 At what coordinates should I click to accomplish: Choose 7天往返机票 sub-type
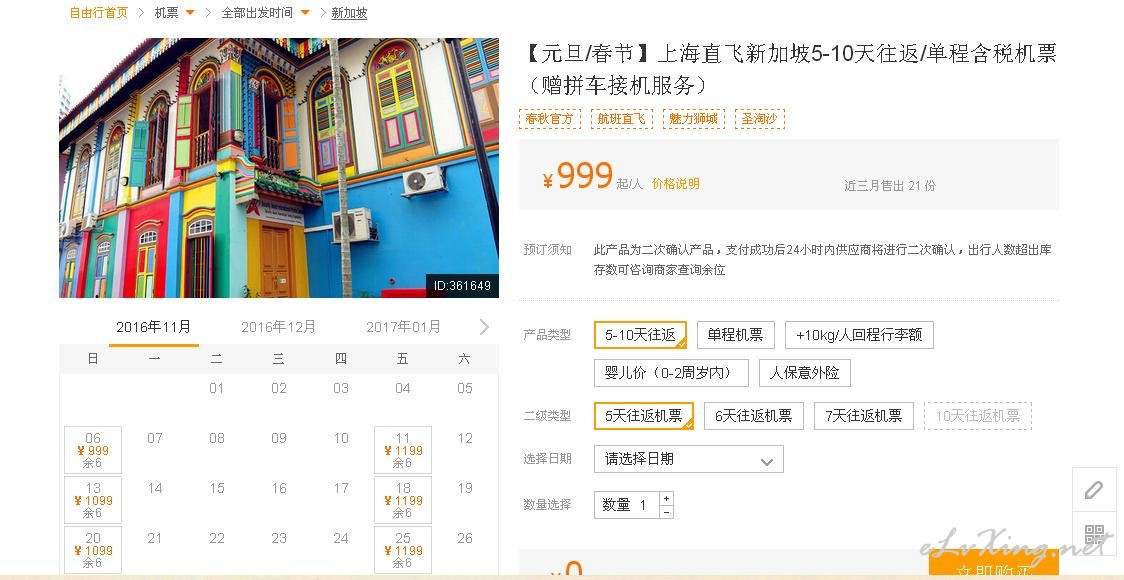(863, 416)
